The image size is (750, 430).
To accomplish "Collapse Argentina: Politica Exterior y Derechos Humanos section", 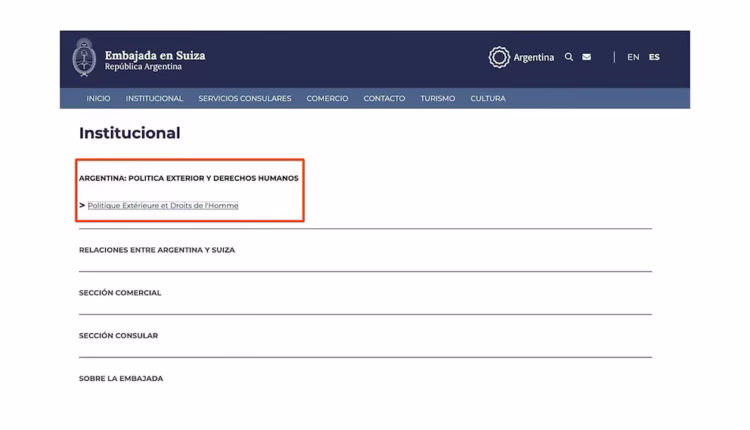I will 188,178.
